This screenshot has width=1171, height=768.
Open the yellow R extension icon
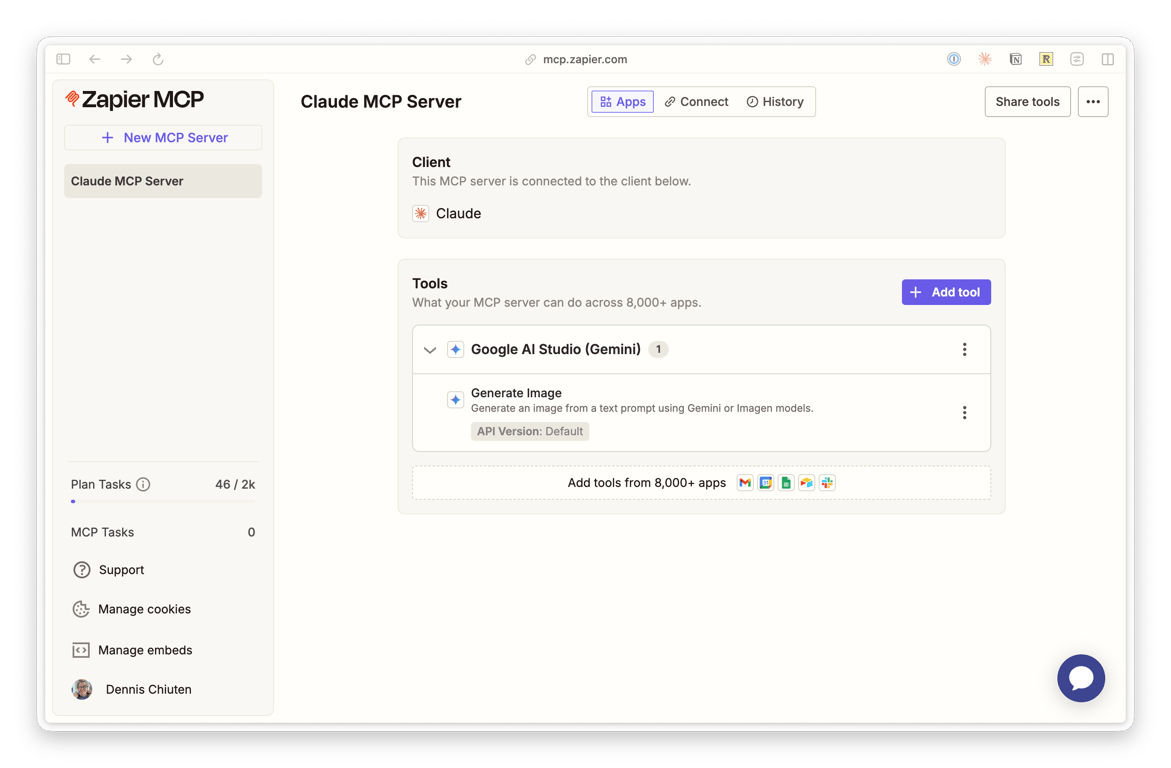tap(1046, 59)
